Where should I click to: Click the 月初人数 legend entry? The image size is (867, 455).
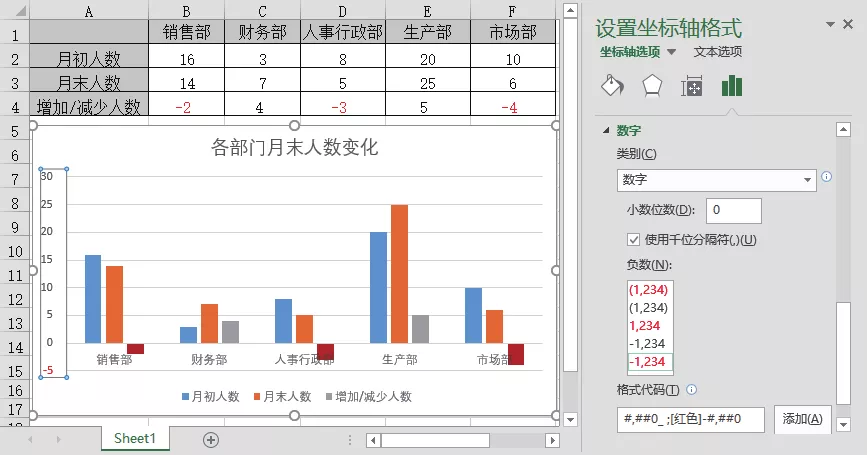[211, 397]
